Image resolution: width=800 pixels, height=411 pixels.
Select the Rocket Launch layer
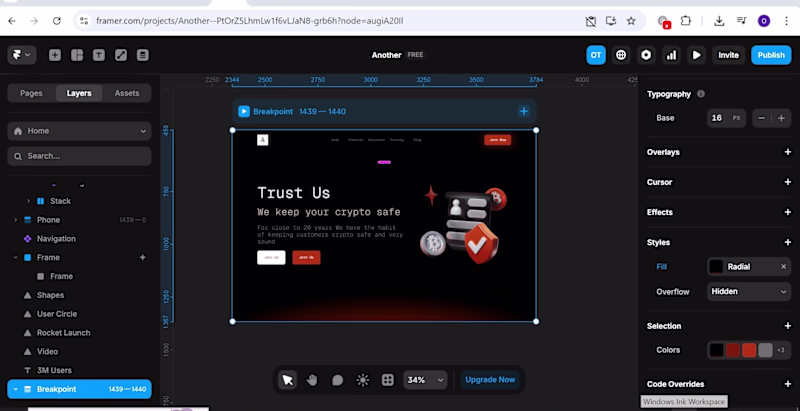tap(63, 333)
